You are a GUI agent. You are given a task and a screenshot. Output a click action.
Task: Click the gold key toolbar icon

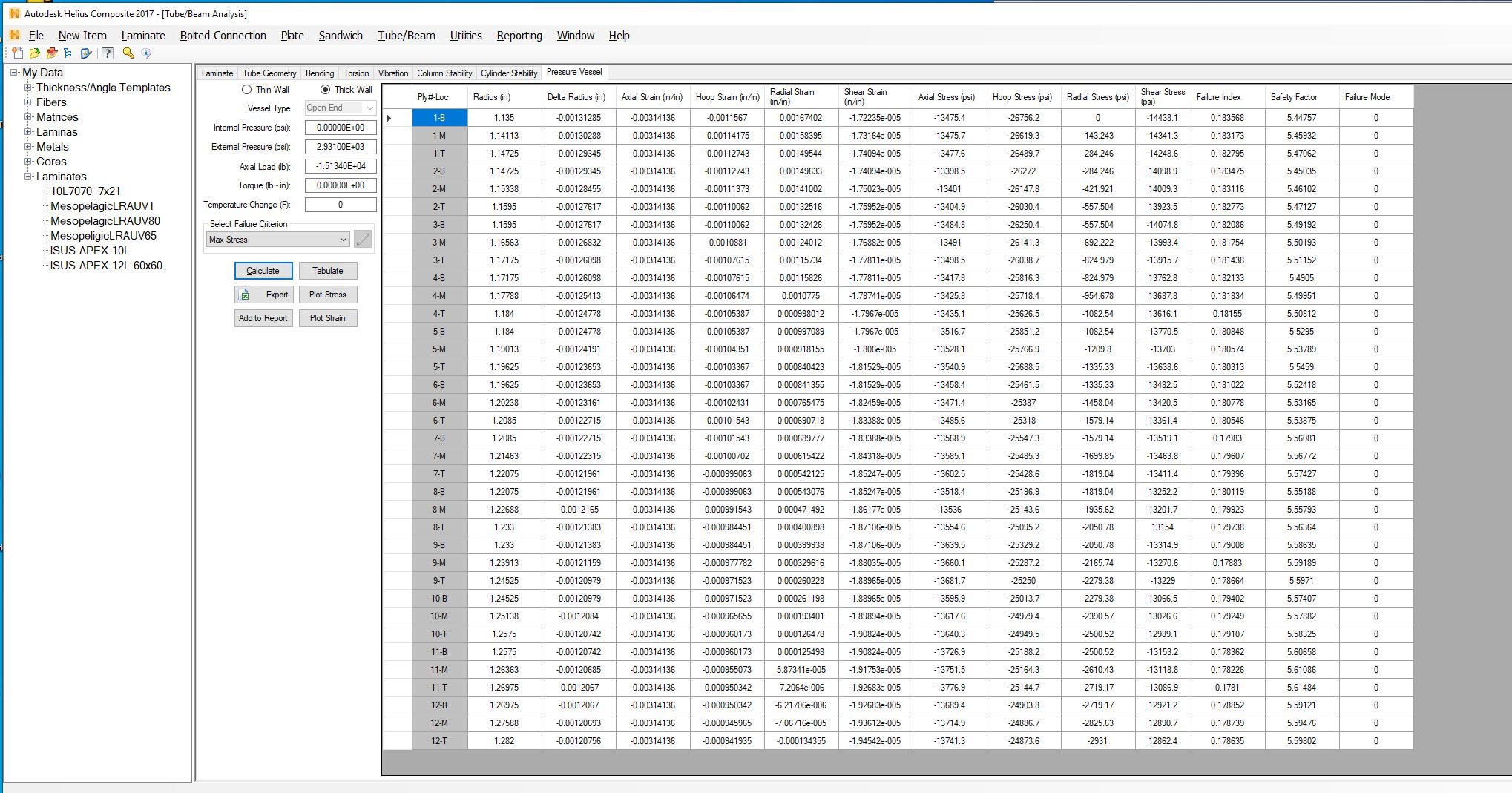(129, 53)
